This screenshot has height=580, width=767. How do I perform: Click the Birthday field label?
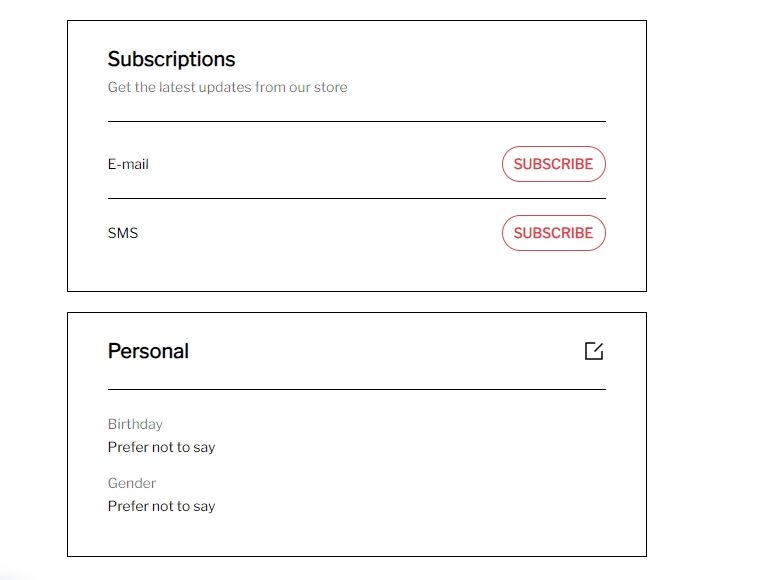tap(135, 424)
